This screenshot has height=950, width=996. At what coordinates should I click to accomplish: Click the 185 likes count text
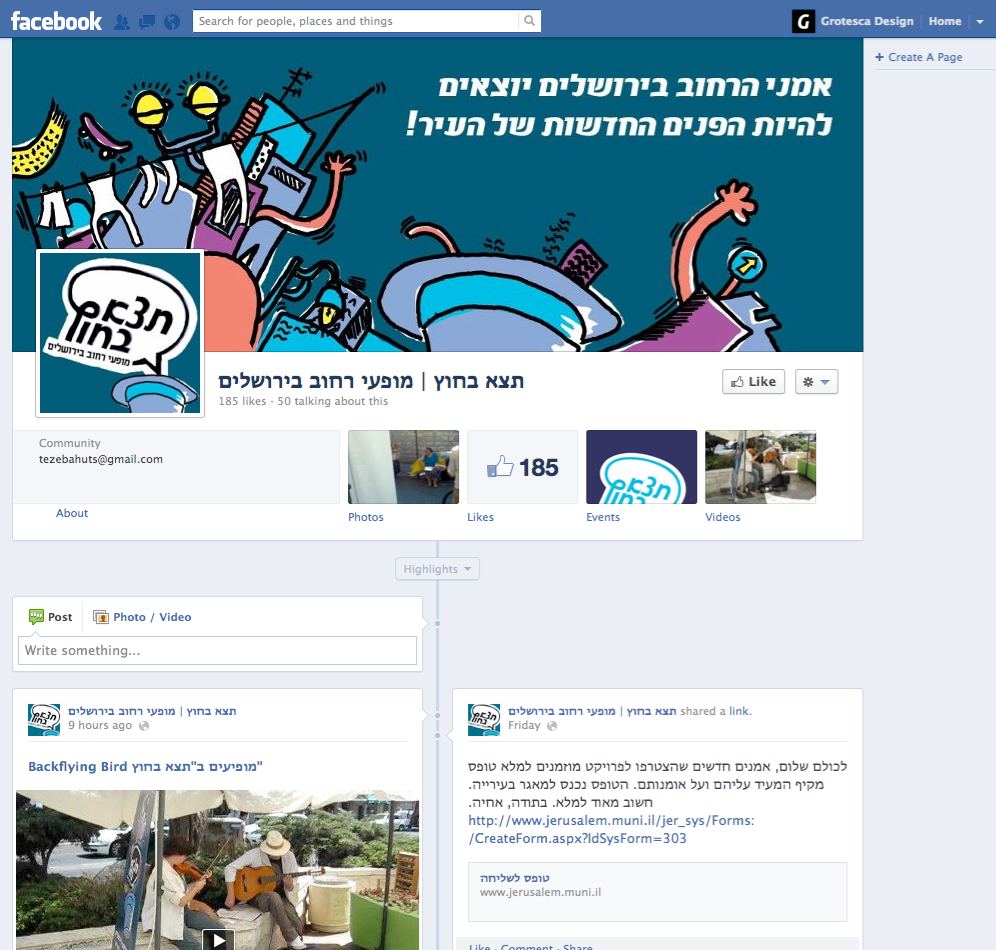click(242, 401)
